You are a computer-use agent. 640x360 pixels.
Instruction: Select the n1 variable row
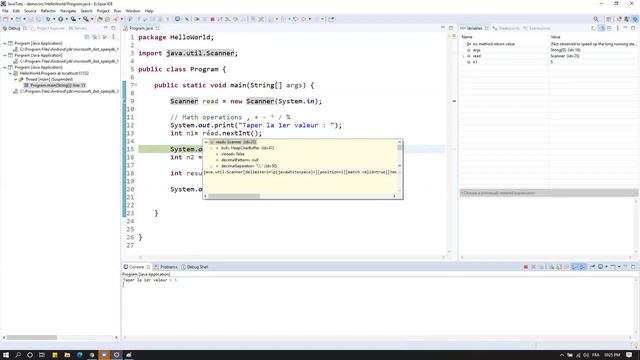[548, 62]
